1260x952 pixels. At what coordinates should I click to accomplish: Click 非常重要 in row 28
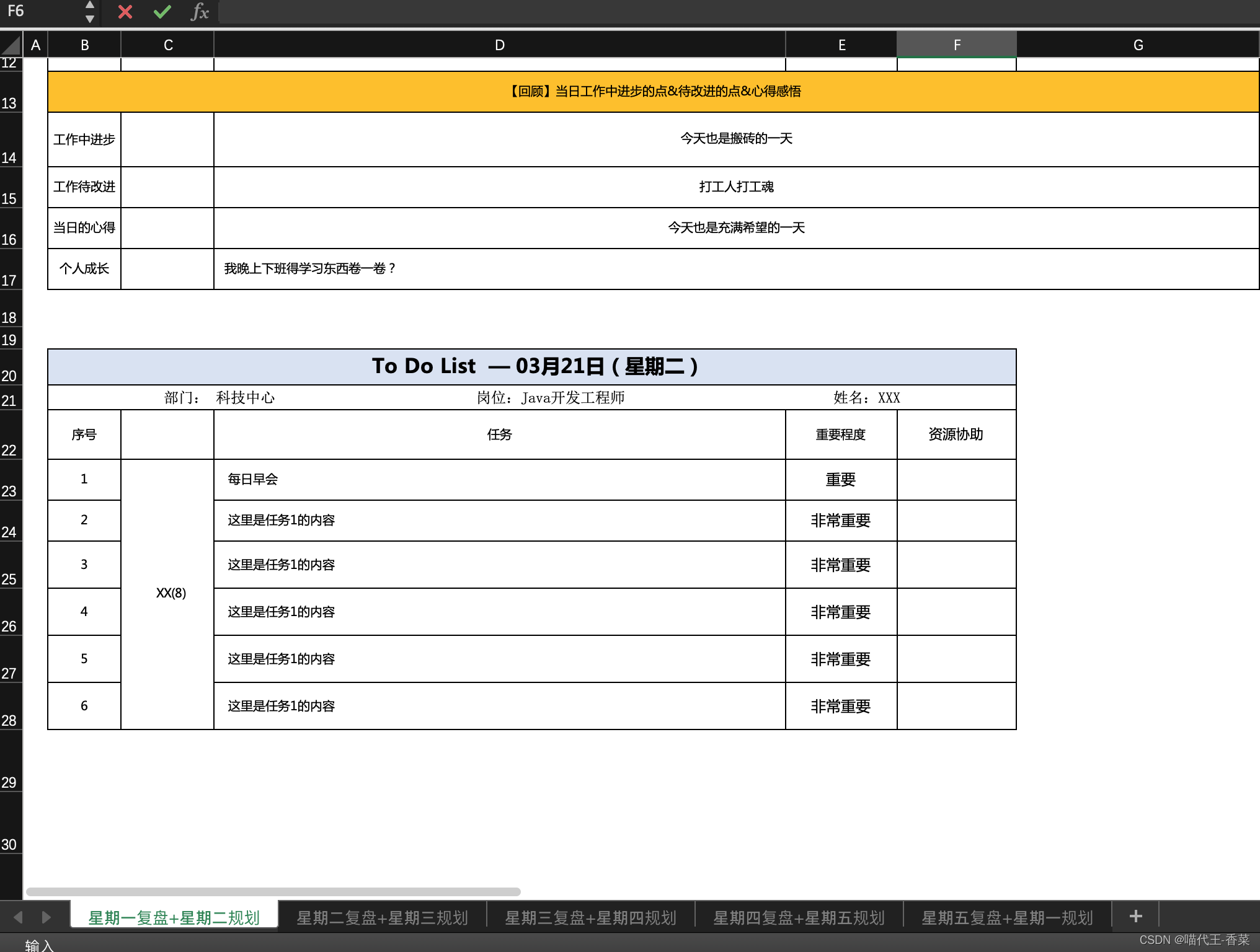click(841, 706)
